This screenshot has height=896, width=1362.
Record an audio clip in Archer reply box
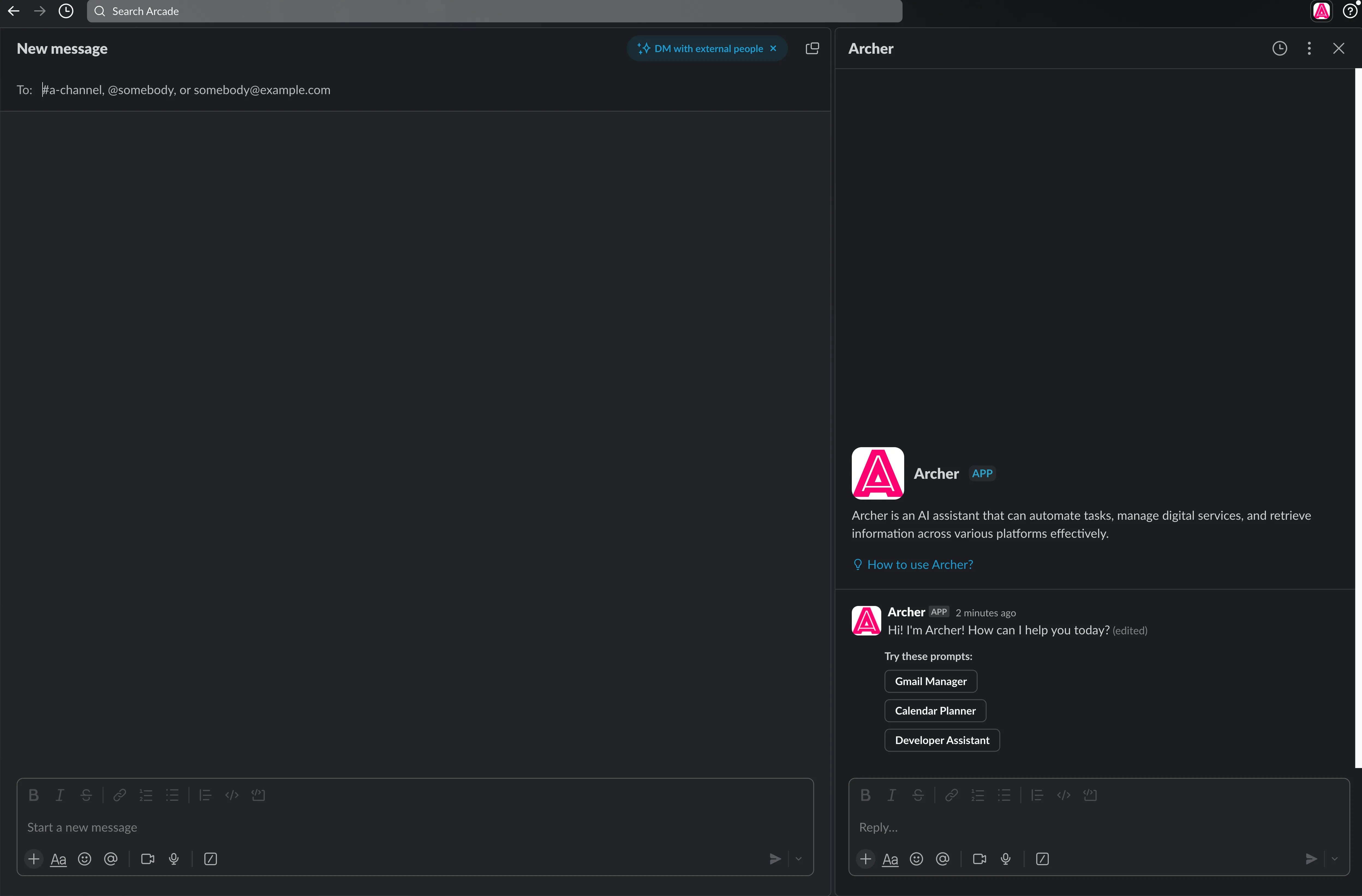(1005, 859)
